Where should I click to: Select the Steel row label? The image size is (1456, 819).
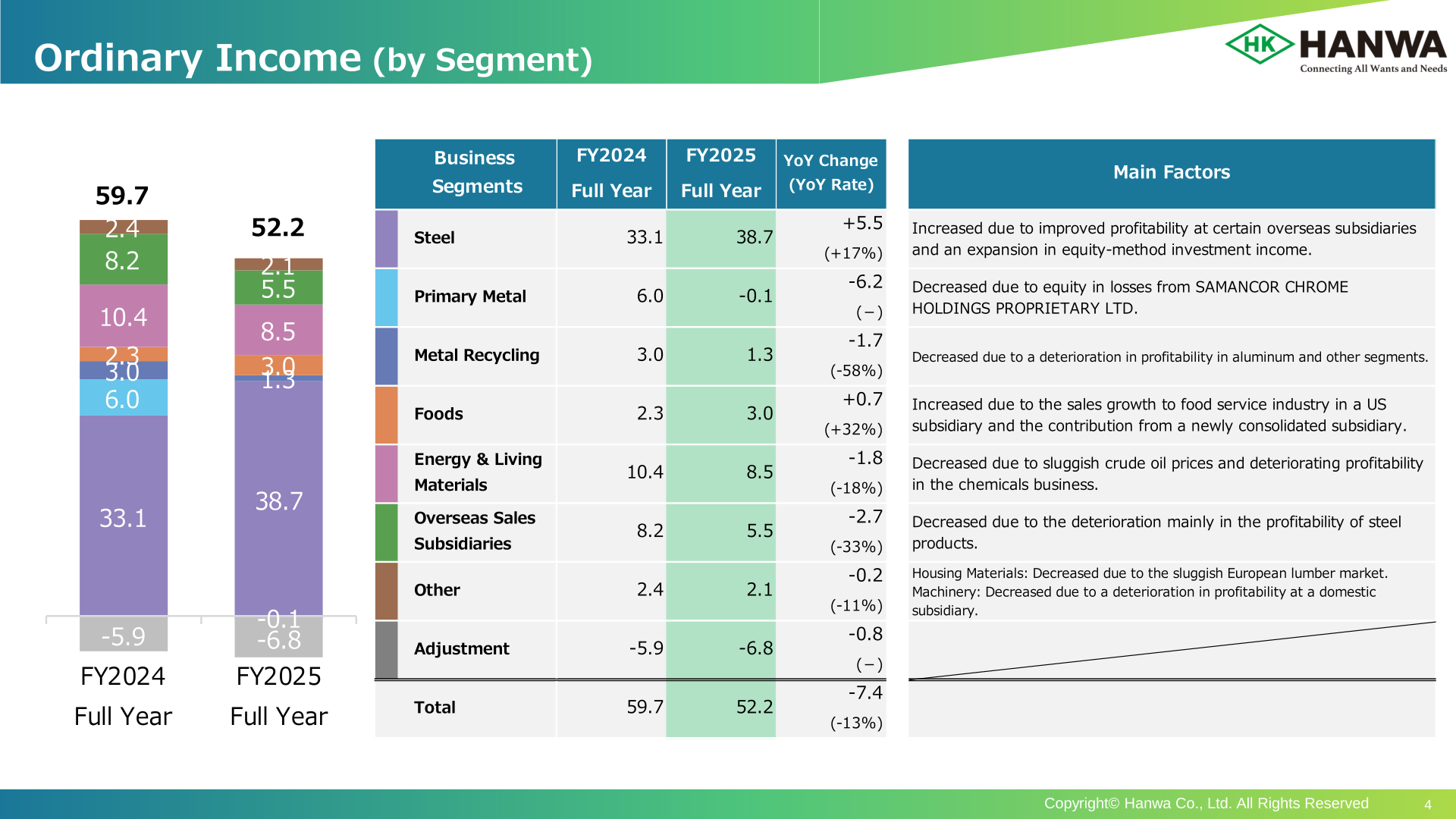click(x=435, y=238)
